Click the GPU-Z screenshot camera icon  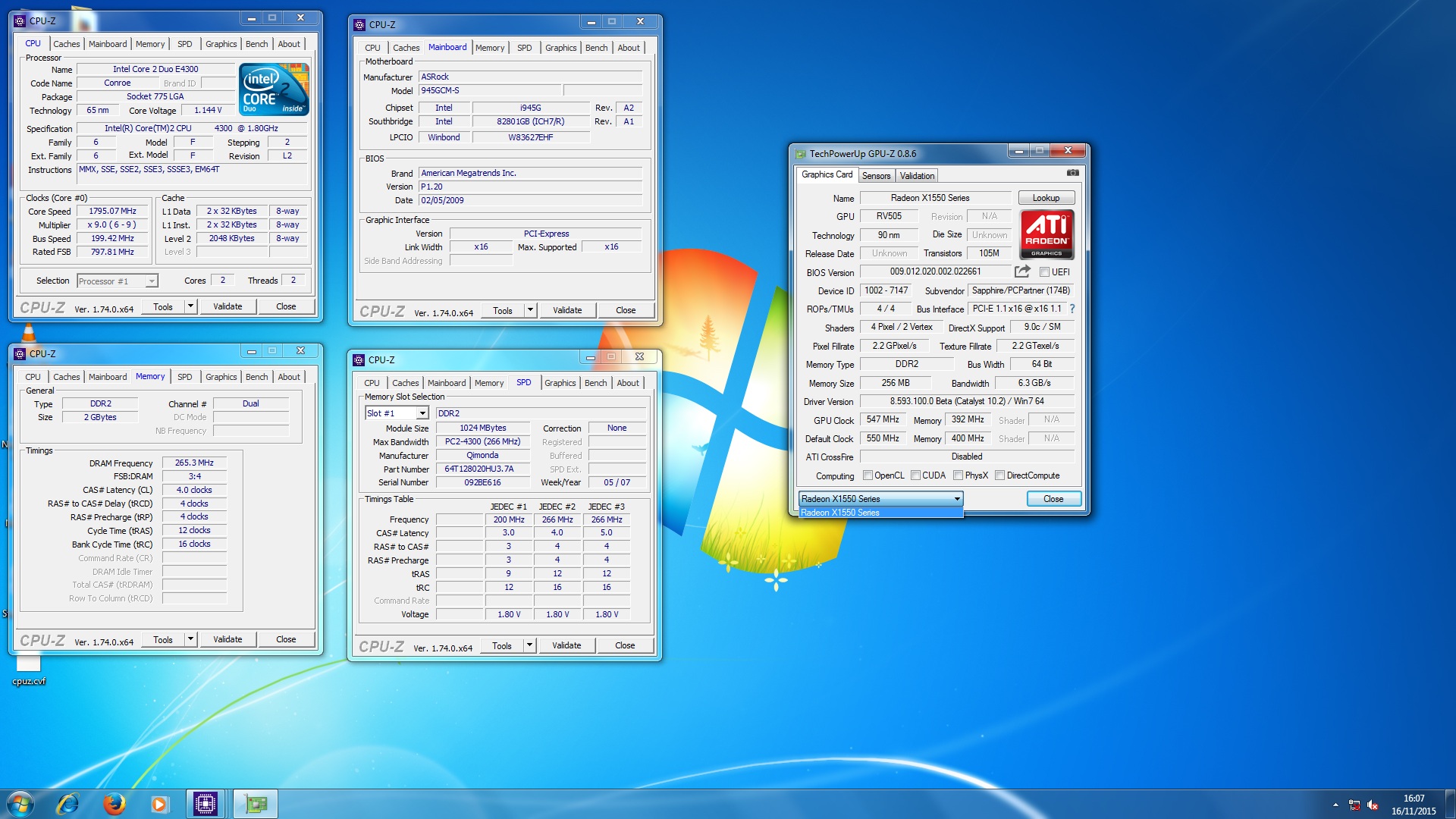[1072, 173]
